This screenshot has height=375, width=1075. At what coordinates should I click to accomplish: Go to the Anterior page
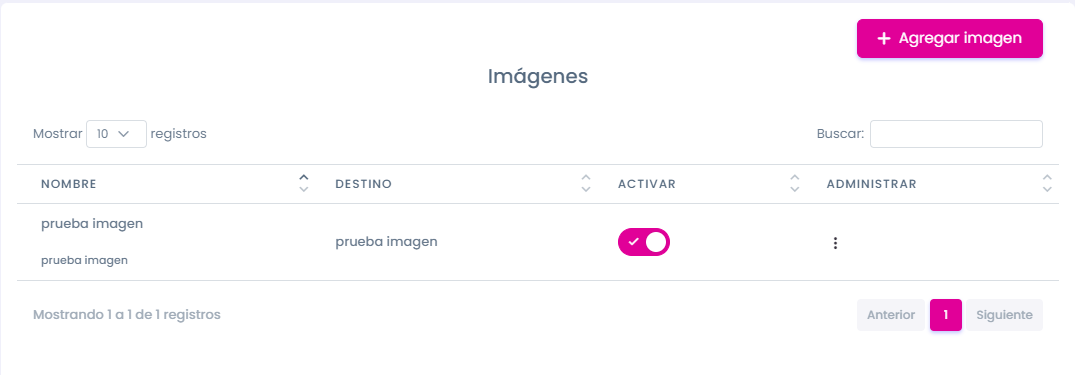(x=891, y=315)
